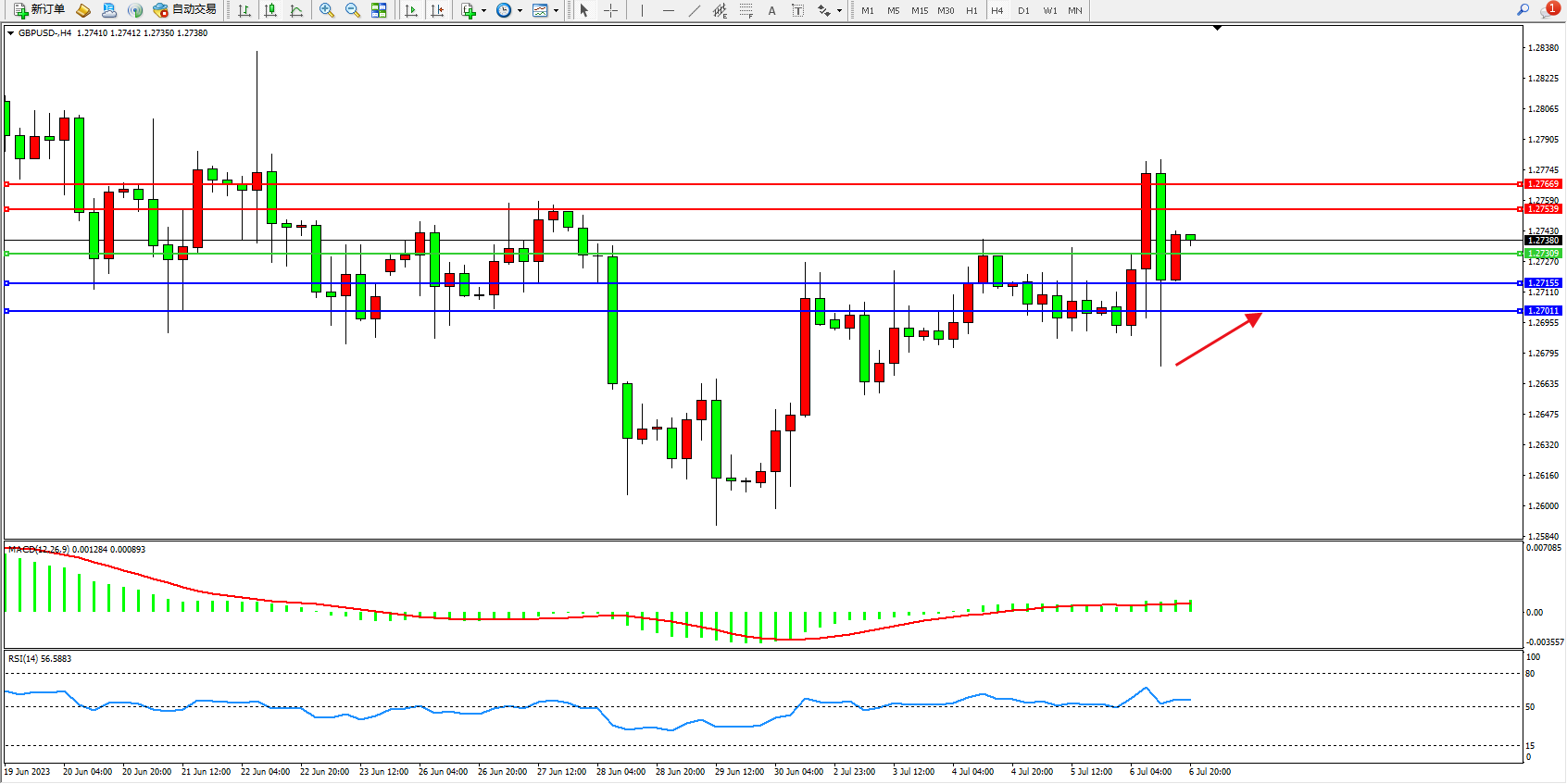The image size is (1567, 784).
Task: Expand the periodicity clock dropdown arrow
Action: pos(520,11)
